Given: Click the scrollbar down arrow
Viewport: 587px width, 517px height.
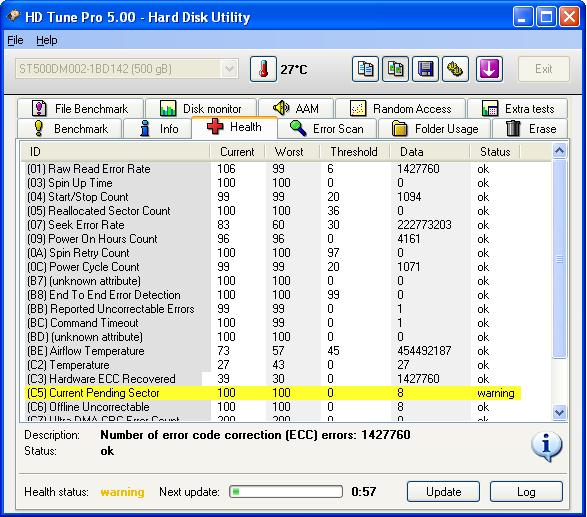Looking at the screenshot, I should [559, 413].
